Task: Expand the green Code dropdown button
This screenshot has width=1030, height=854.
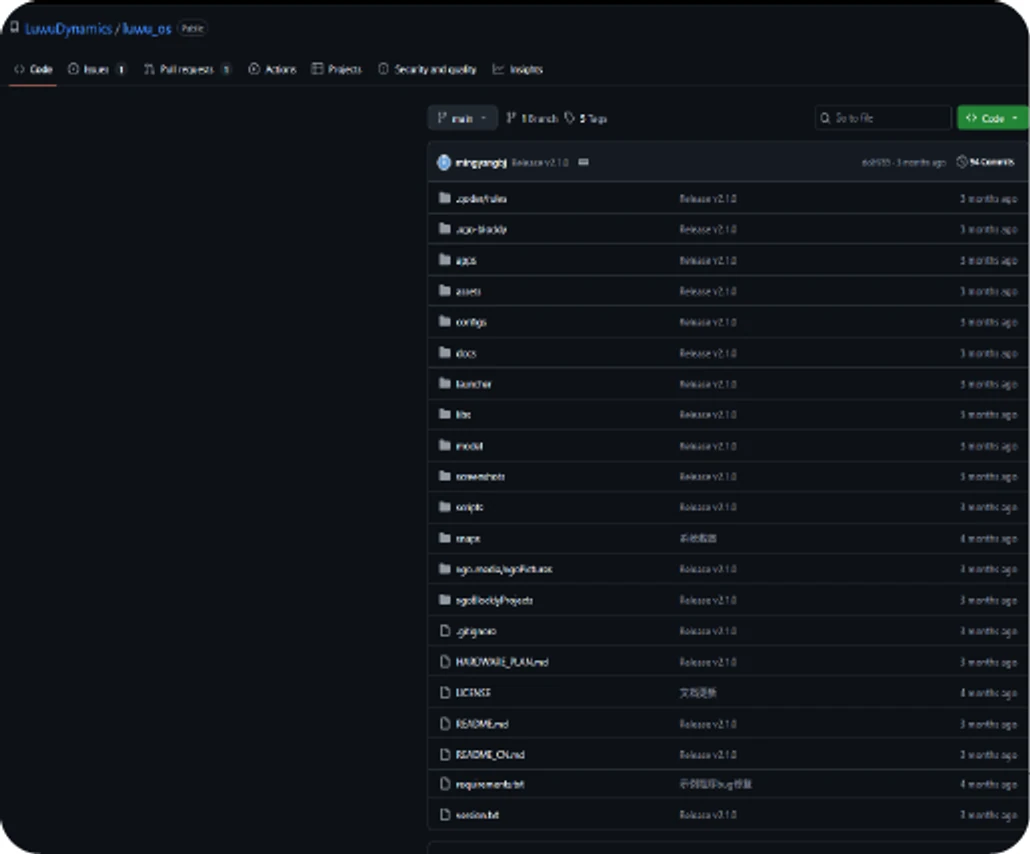Action: pyautogui.click(x=993, y=118)
